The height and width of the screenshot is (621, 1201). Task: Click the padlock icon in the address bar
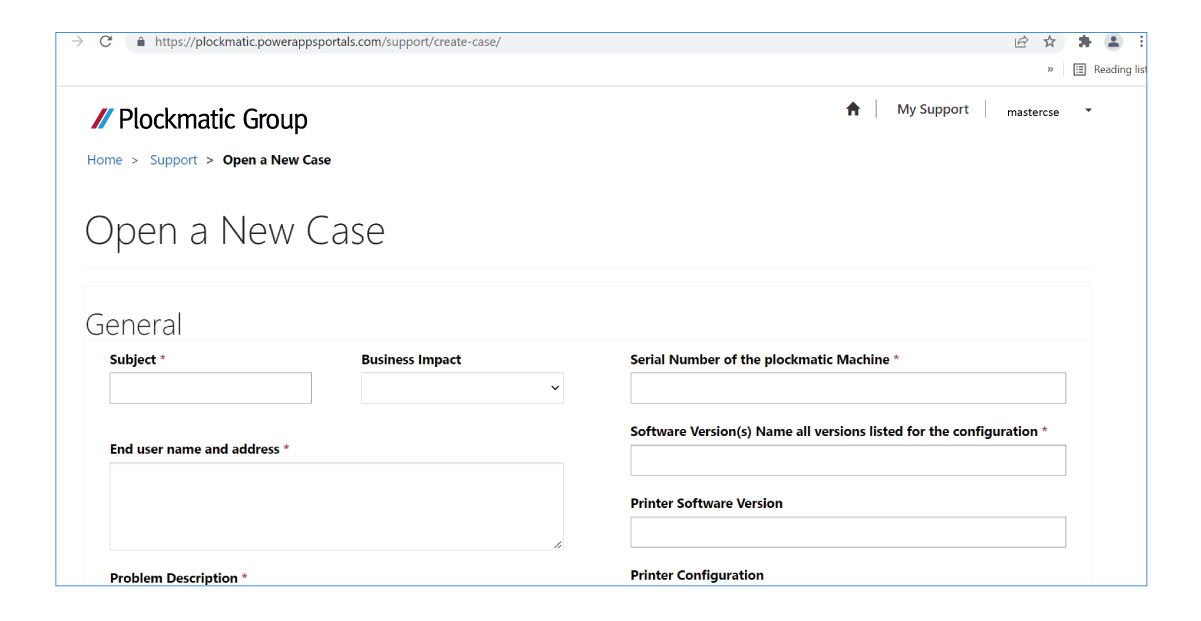pyautogui.click(x=141, y=42)
